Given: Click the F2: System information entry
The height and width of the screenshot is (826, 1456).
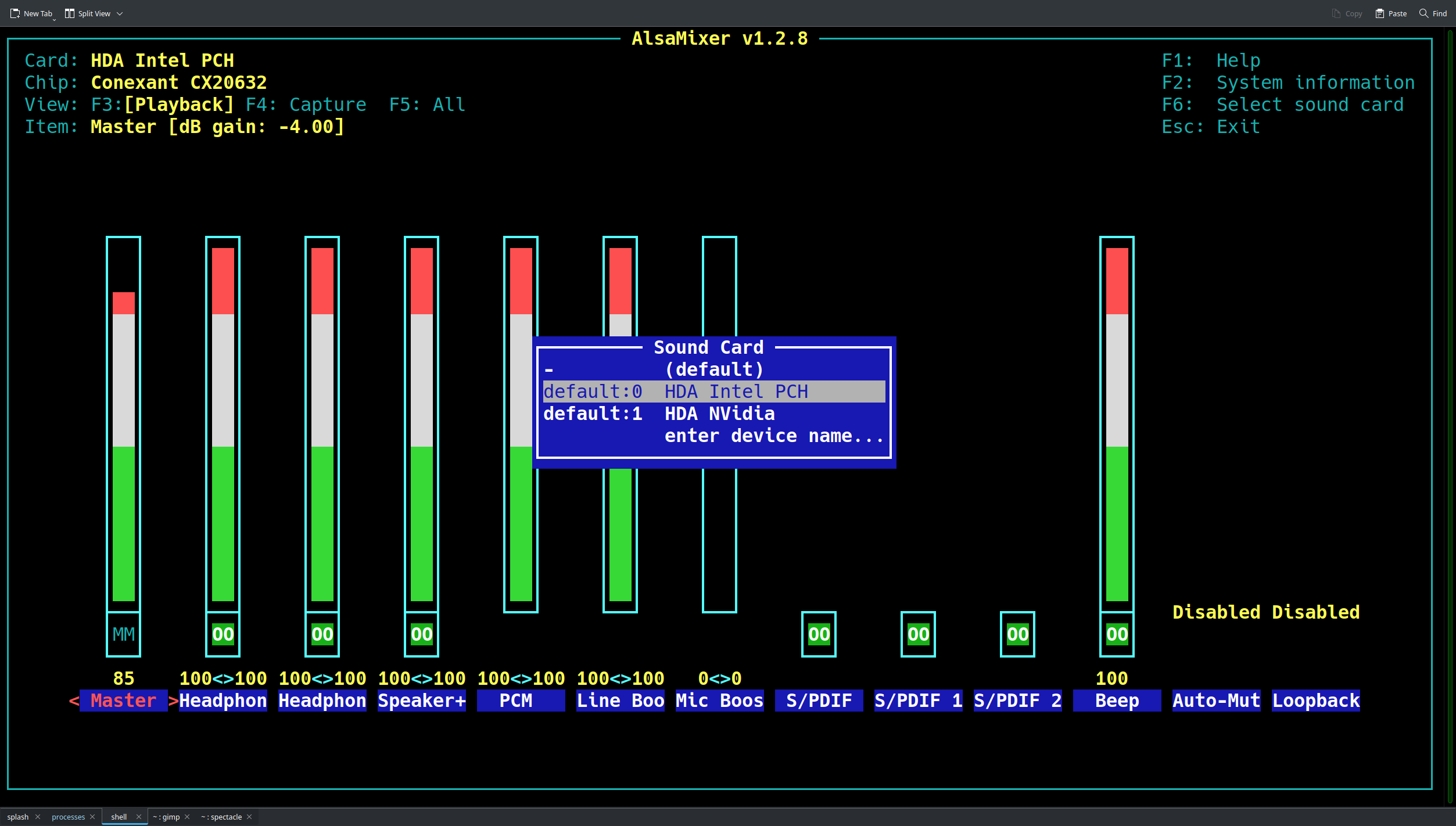Looking at the screenshot, I should (x=1289, y=82).
